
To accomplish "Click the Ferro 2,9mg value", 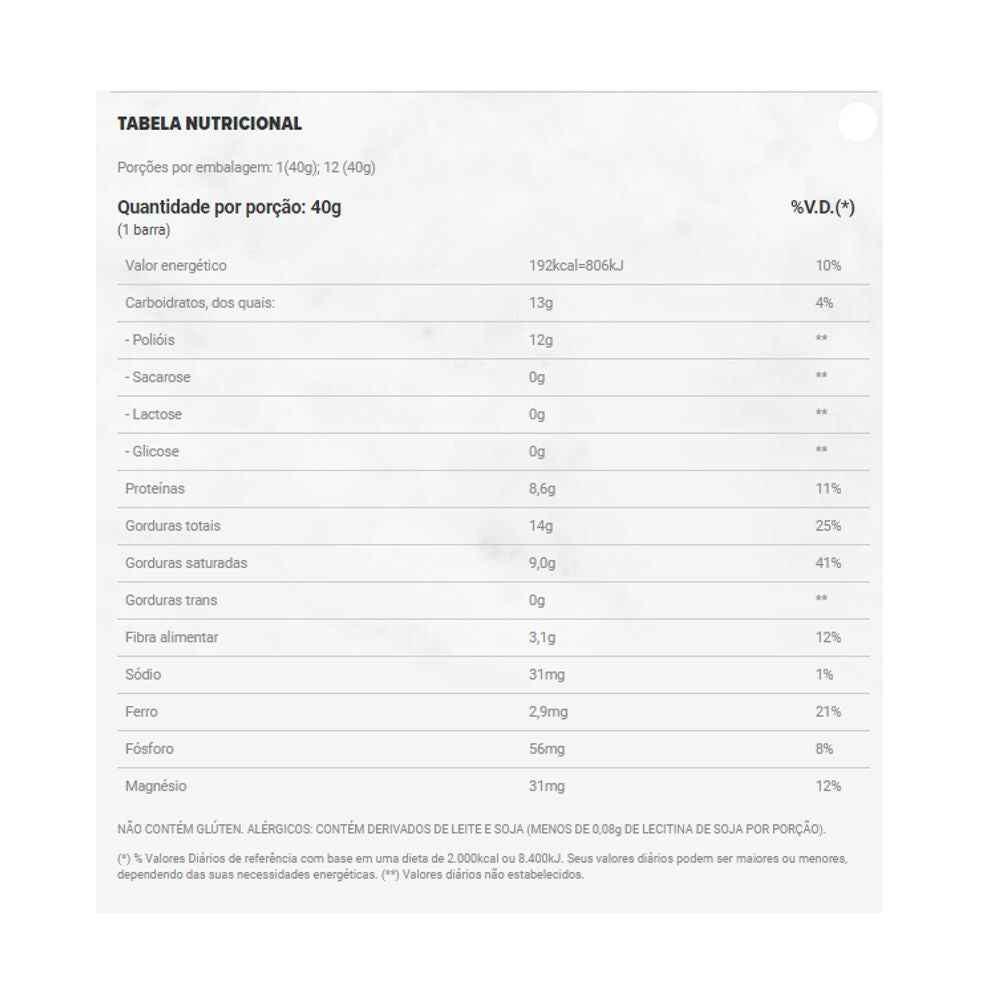I will [x=548, y=712].
